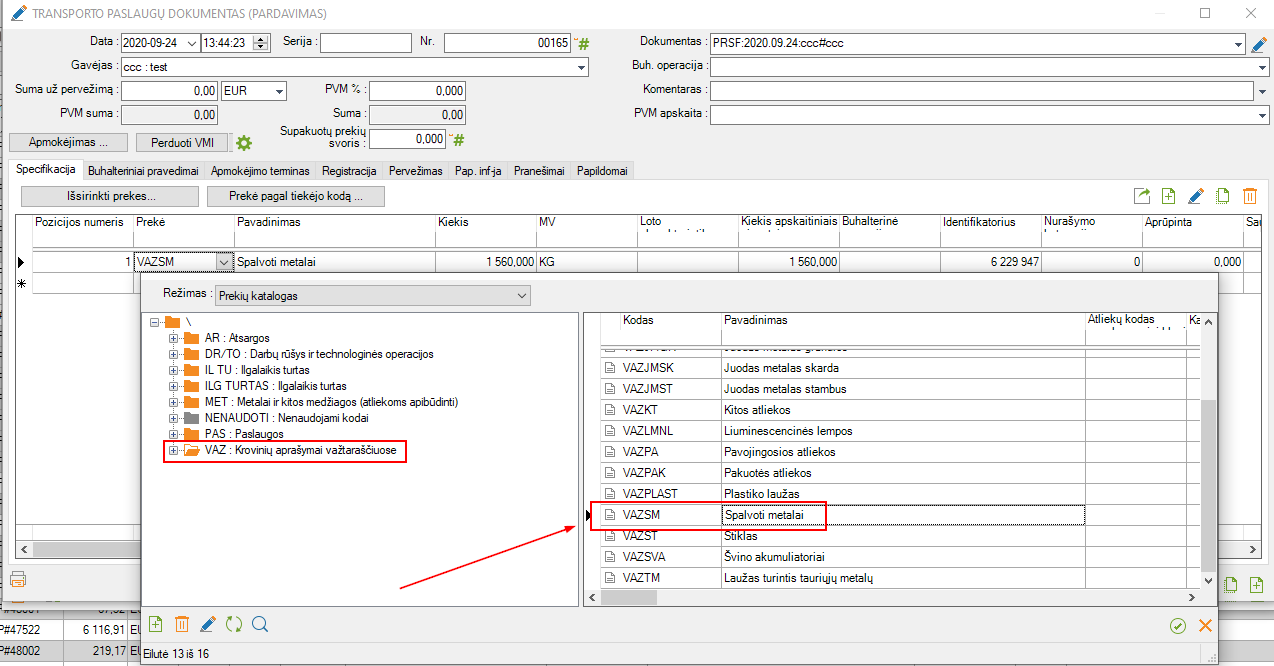Open the EUR currency dropdown
The image size is (1274, 666).
click(x=277, y=91)
